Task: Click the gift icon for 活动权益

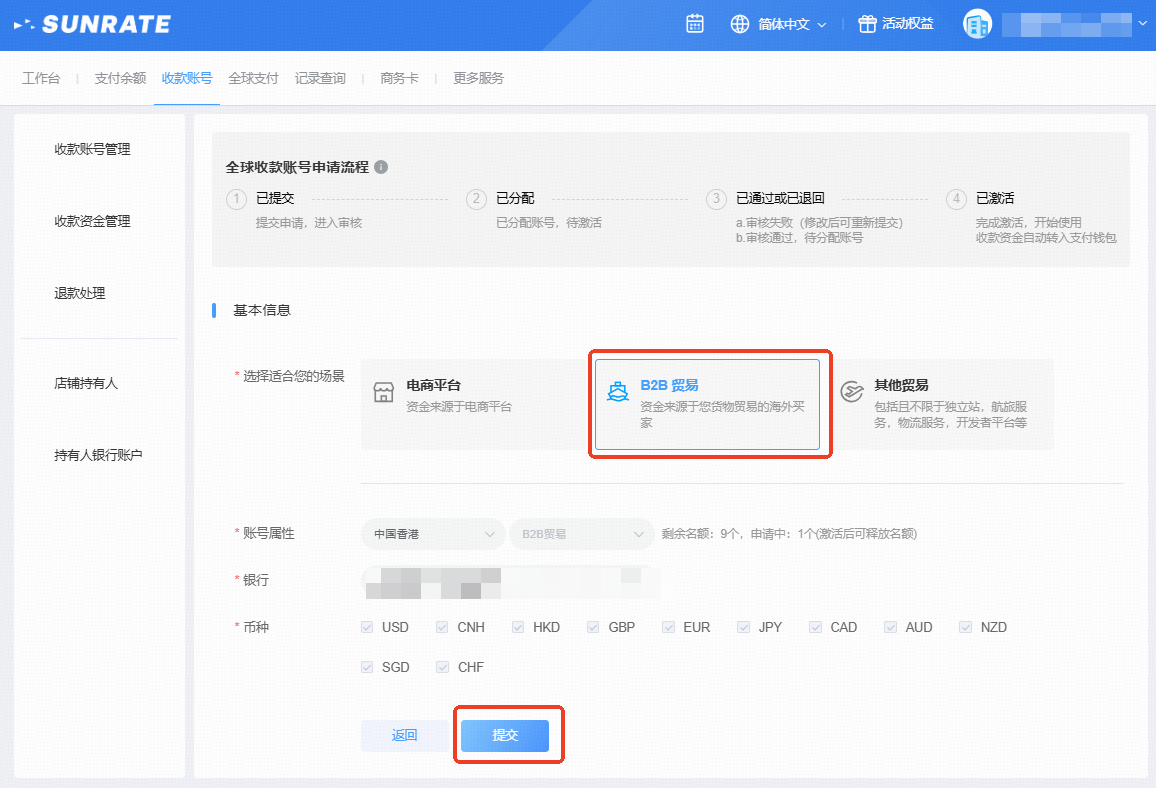Action: click(x=867, y=24)
